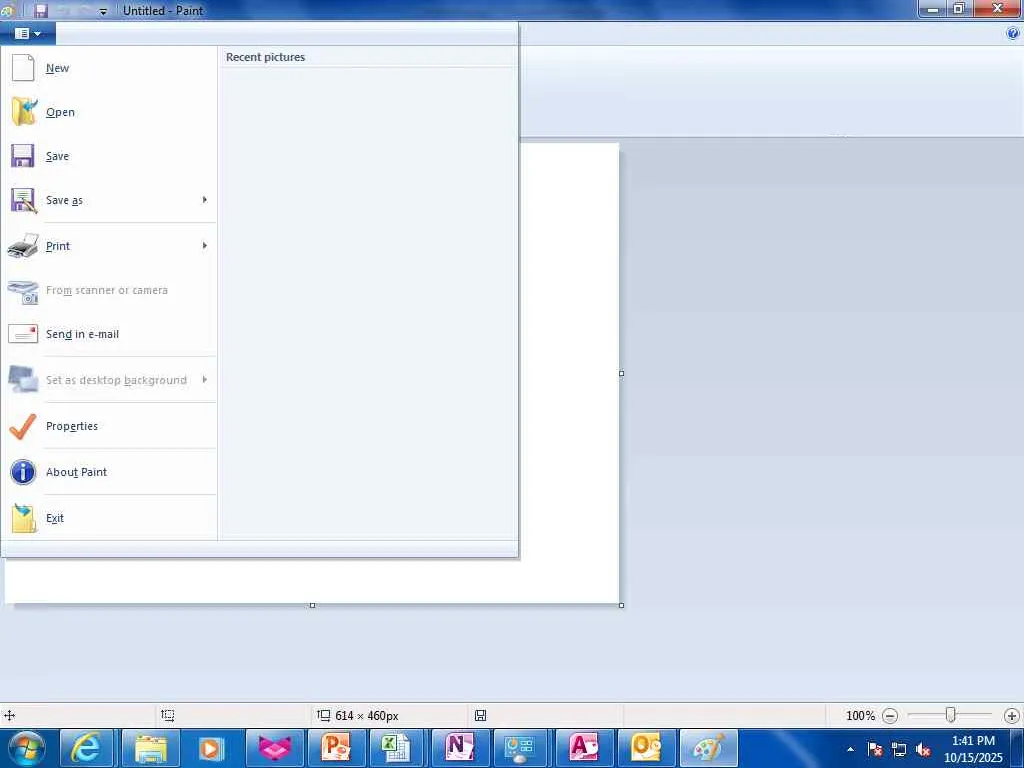
Task: Click the zoom slider thumb
Action: pos(951,715)
